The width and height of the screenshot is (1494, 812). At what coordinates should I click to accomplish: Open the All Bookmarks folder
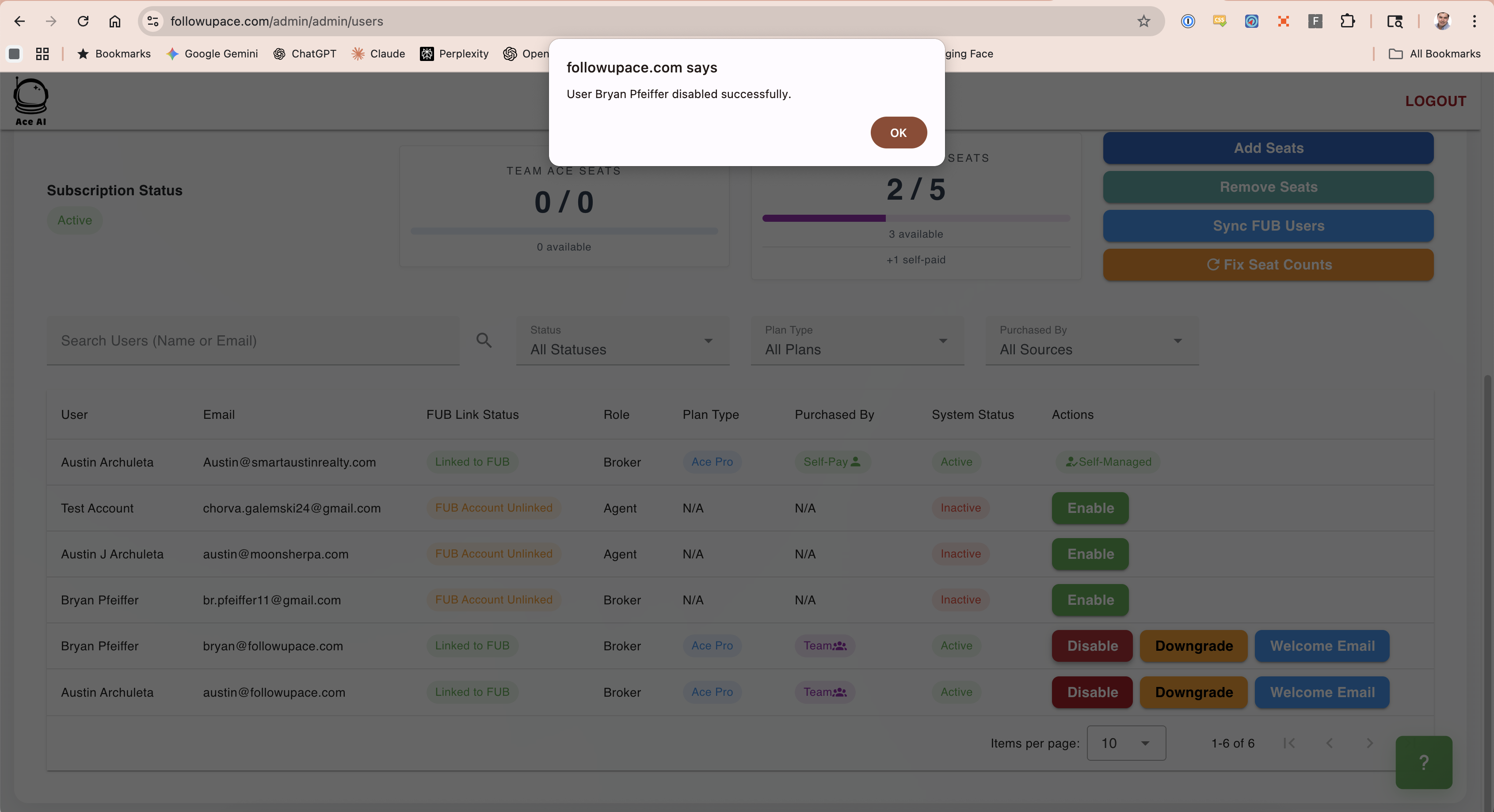1434,54
